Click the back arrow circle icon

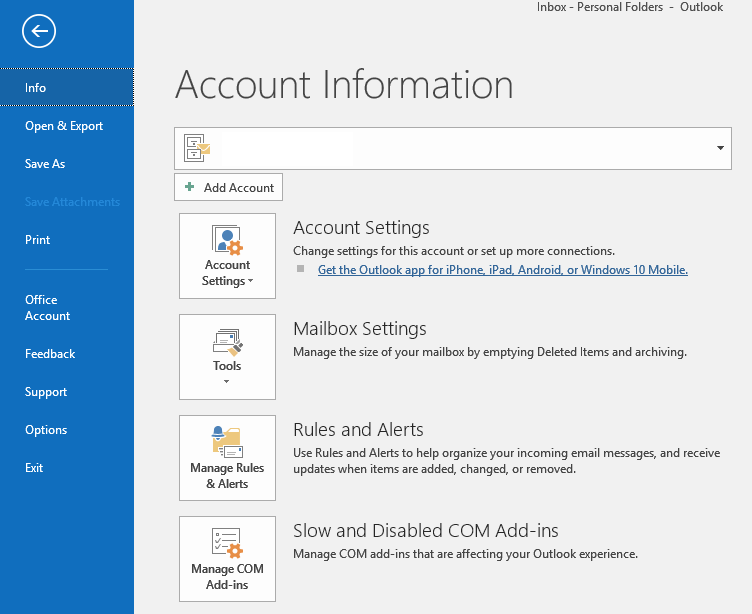[39, 31]
